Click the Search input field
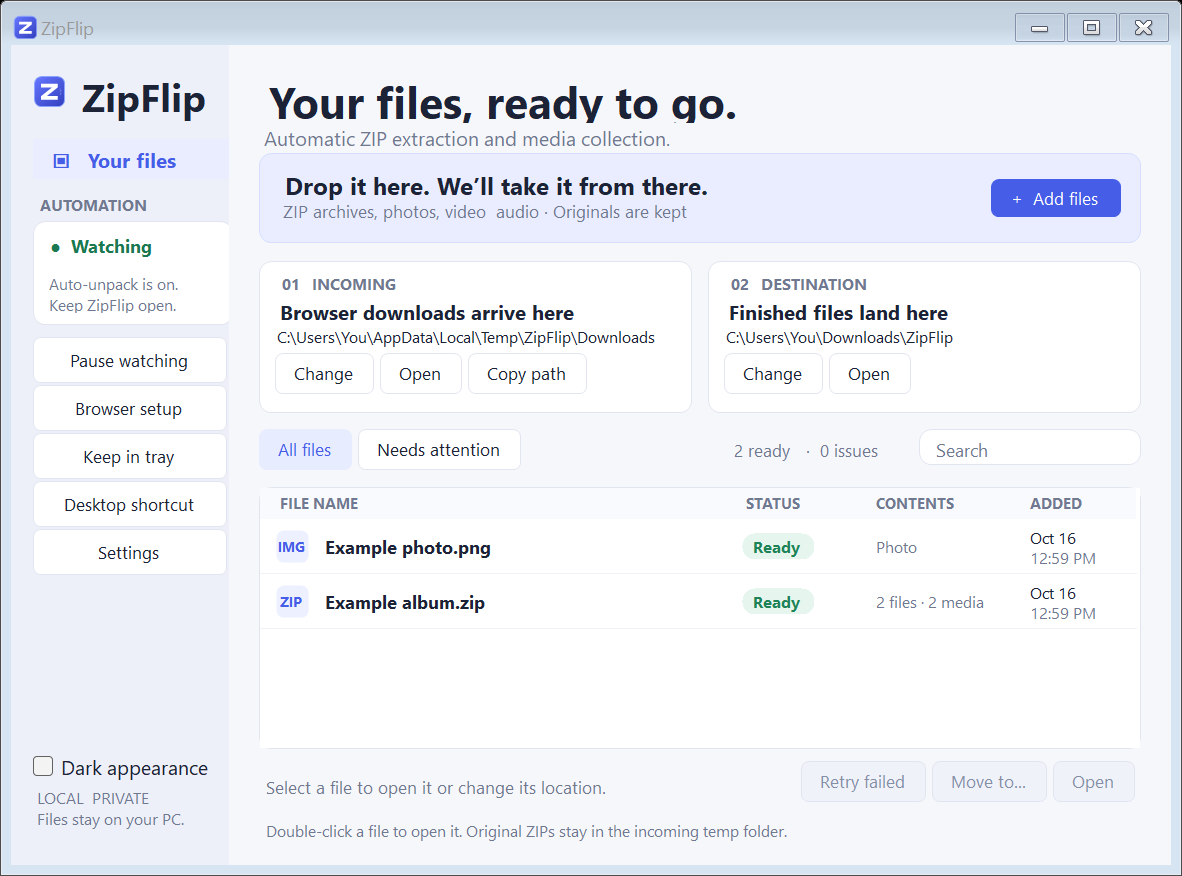 point(1030,450)
